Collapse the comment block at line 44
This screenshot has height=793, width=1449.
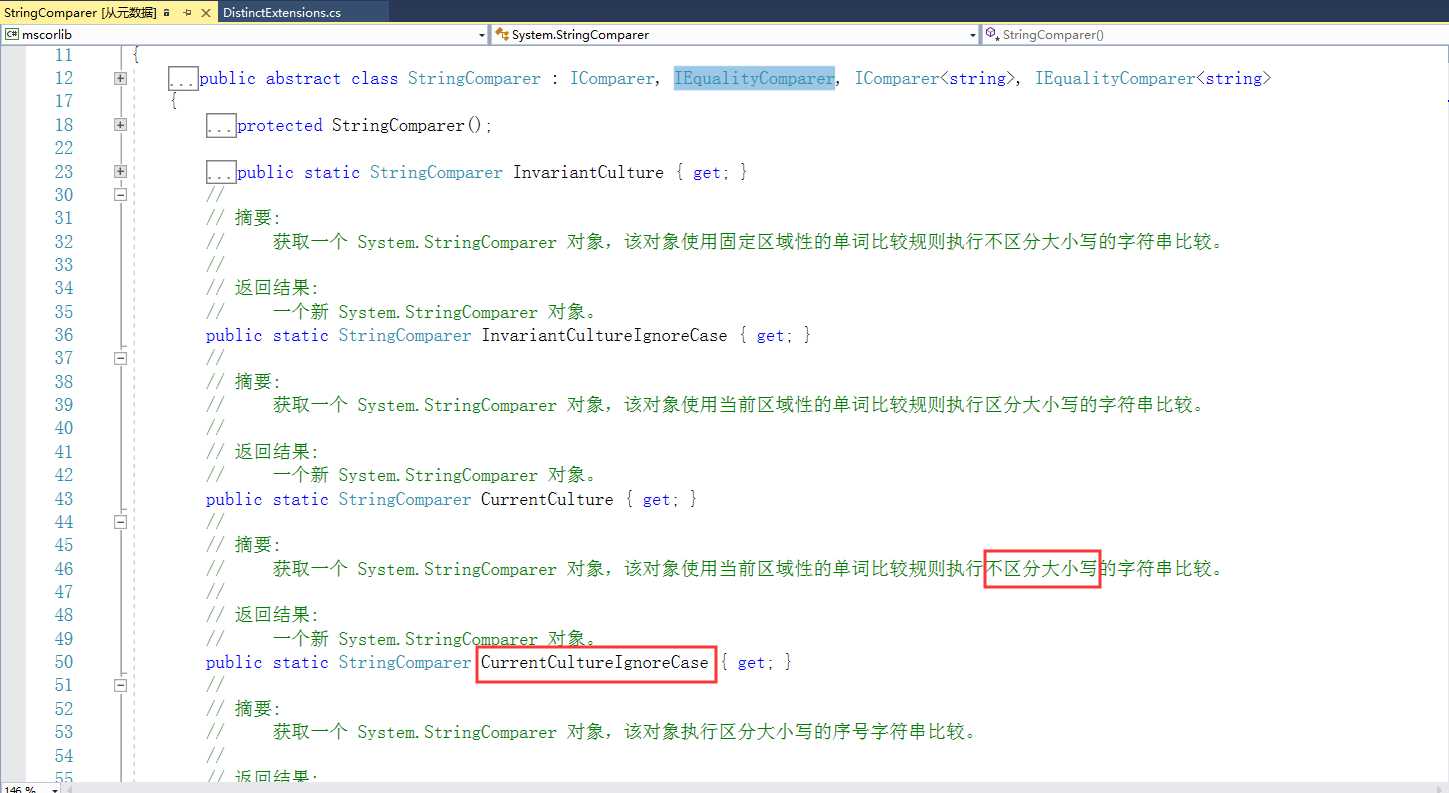pos(120,522)
